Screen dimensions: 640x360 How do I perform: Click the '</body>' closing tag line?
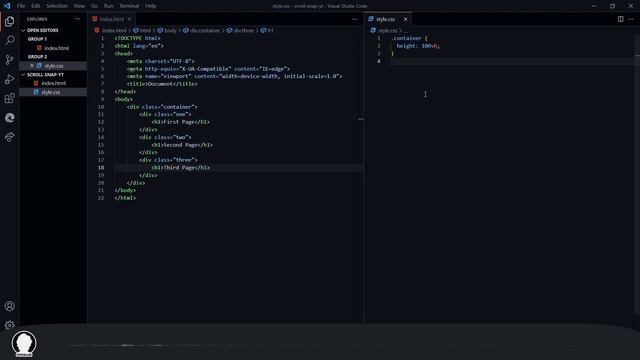pyautogui.click(x=125, y=191)
